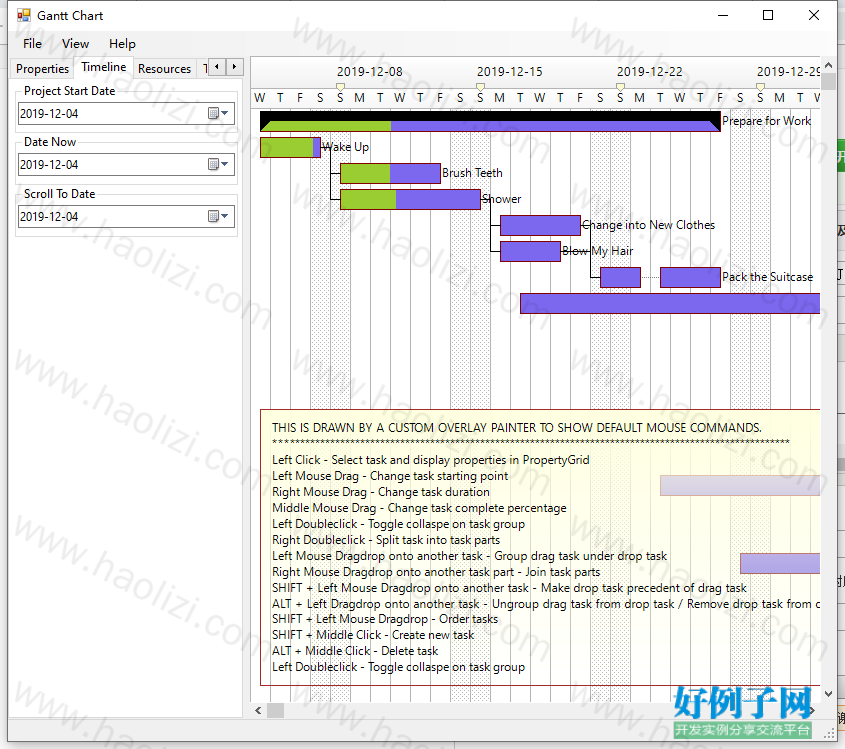Click 'ALT + Middle Click - Delete task' text
845x749 pixels.
(x=355, y=651)
